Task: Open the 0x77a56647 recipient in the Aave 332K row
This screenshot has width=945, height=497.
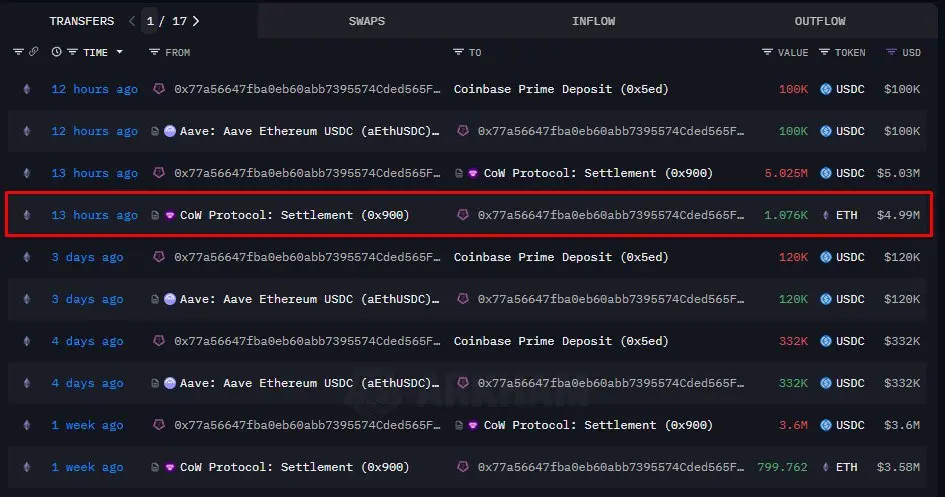Action: pos(611,383)
